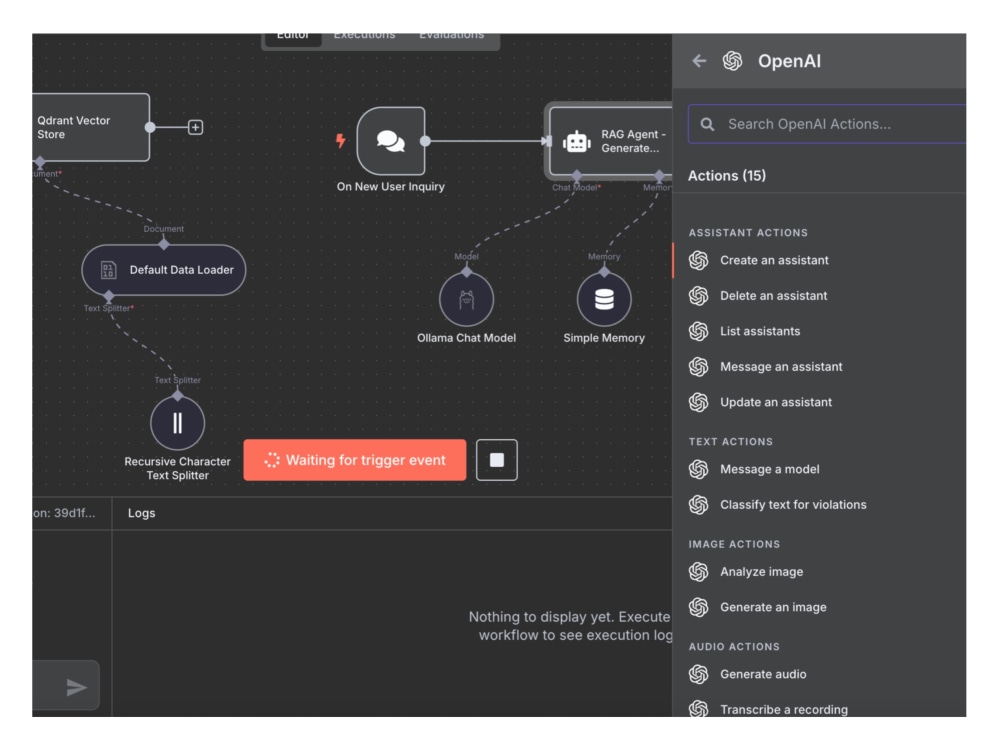1000x750 pixels.
Task: Add a node via the plus after Qdrant
Action: (196, 128)
